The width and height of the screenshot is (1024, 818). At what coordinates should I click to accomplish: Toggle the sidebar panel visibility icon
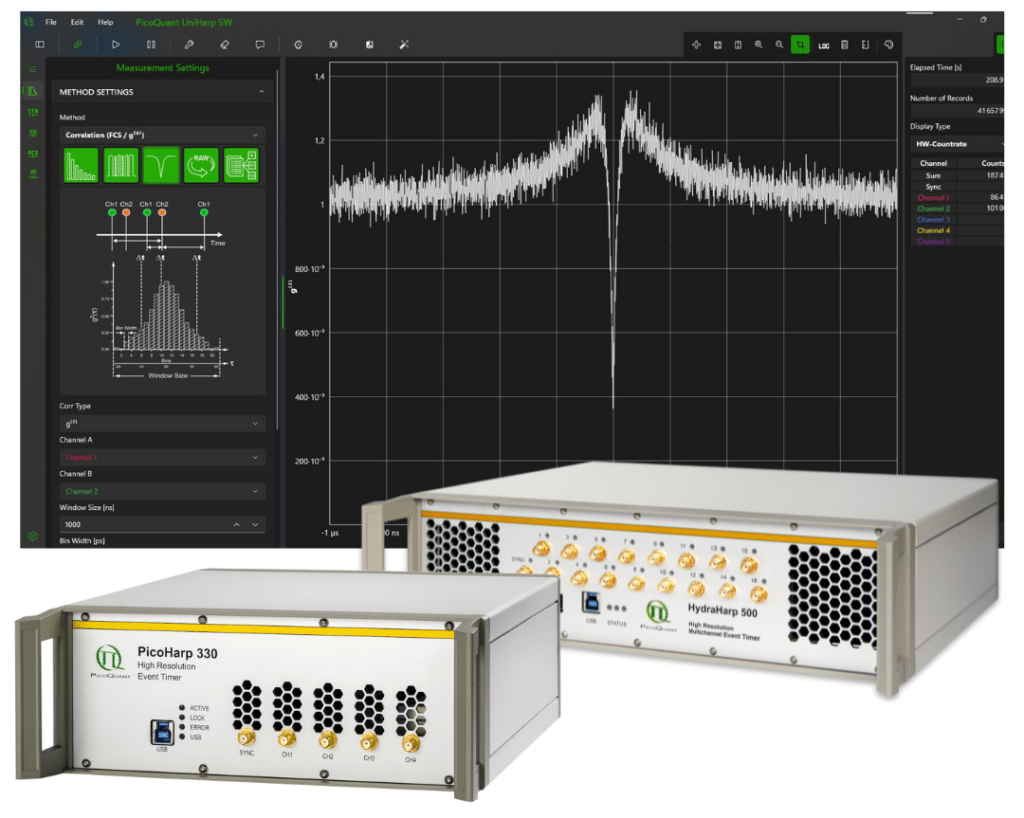40,44
